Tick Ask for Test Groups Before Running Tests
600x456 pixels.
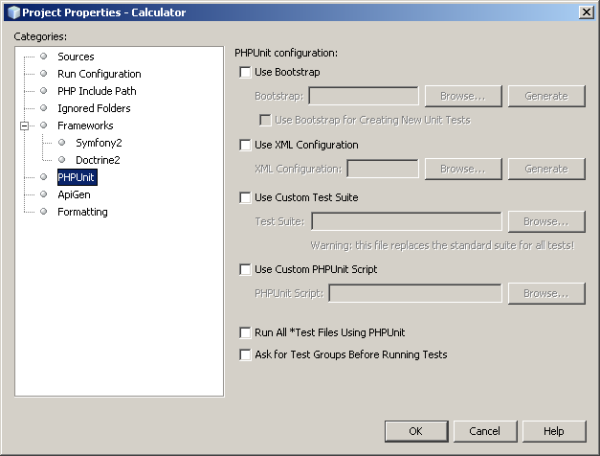pyautogui.click(x=246, y=355)
